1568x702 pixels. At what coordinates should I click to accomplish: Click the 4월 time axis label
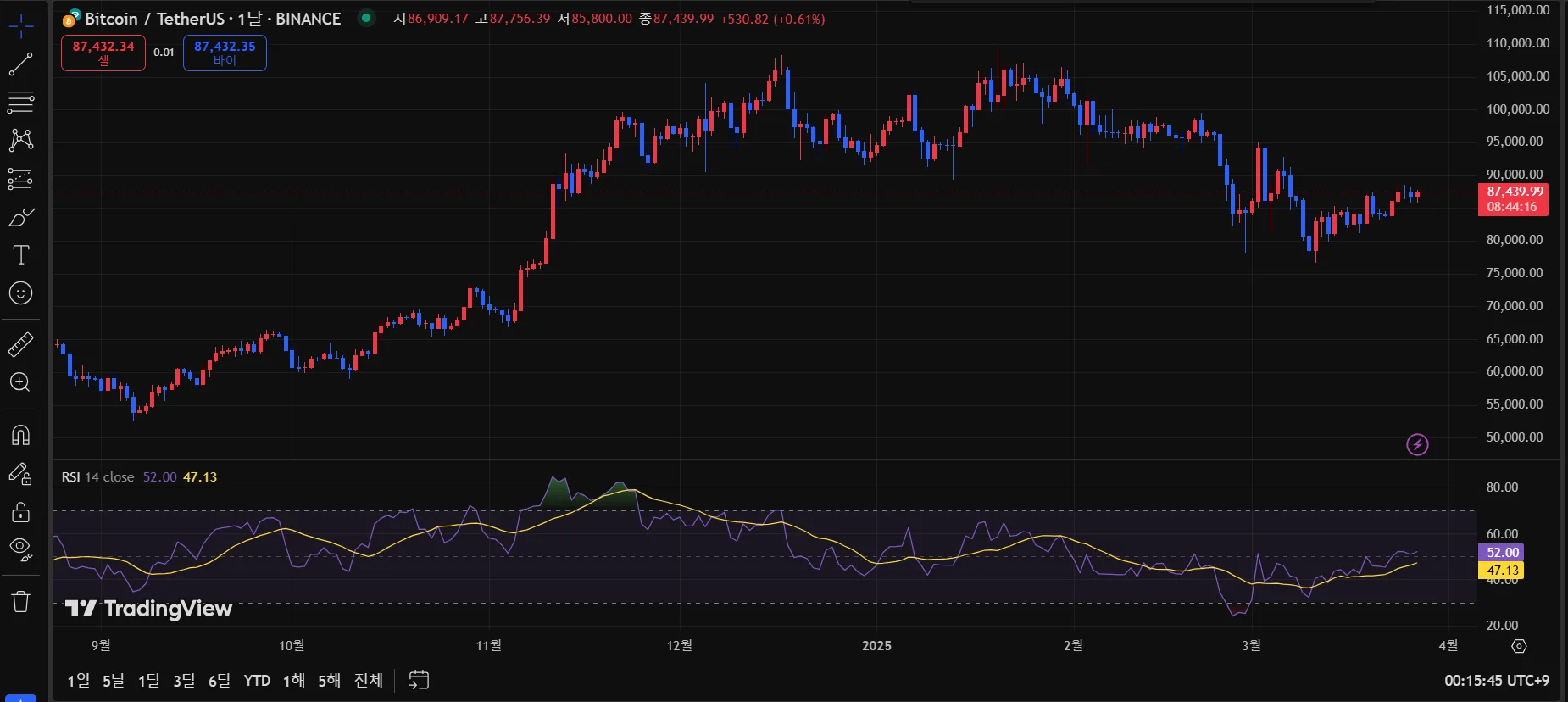tap(1448, 646)
